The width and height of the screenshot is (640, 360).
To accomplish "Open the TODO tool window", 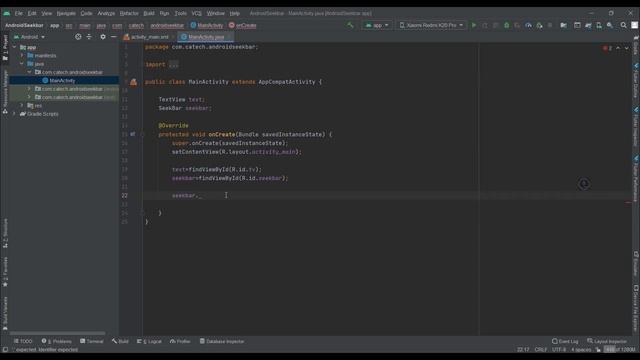I will pyautogui.click(x=23, y=341).
